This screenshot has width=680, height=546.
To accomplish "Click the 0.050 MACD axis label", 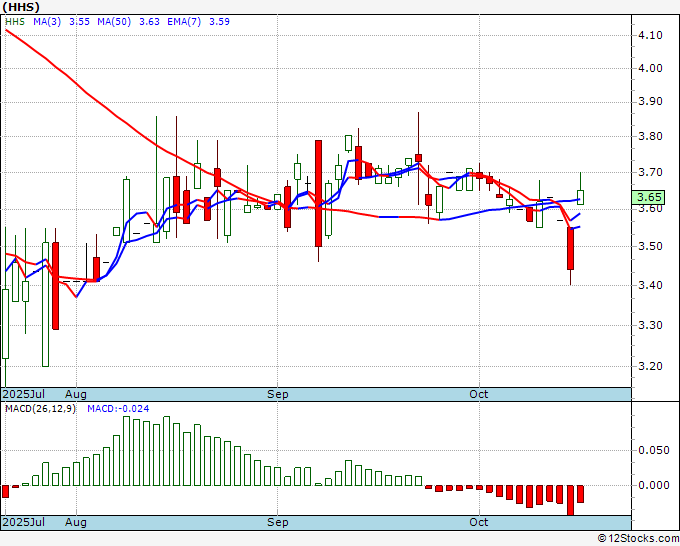I will pos(654,450).
